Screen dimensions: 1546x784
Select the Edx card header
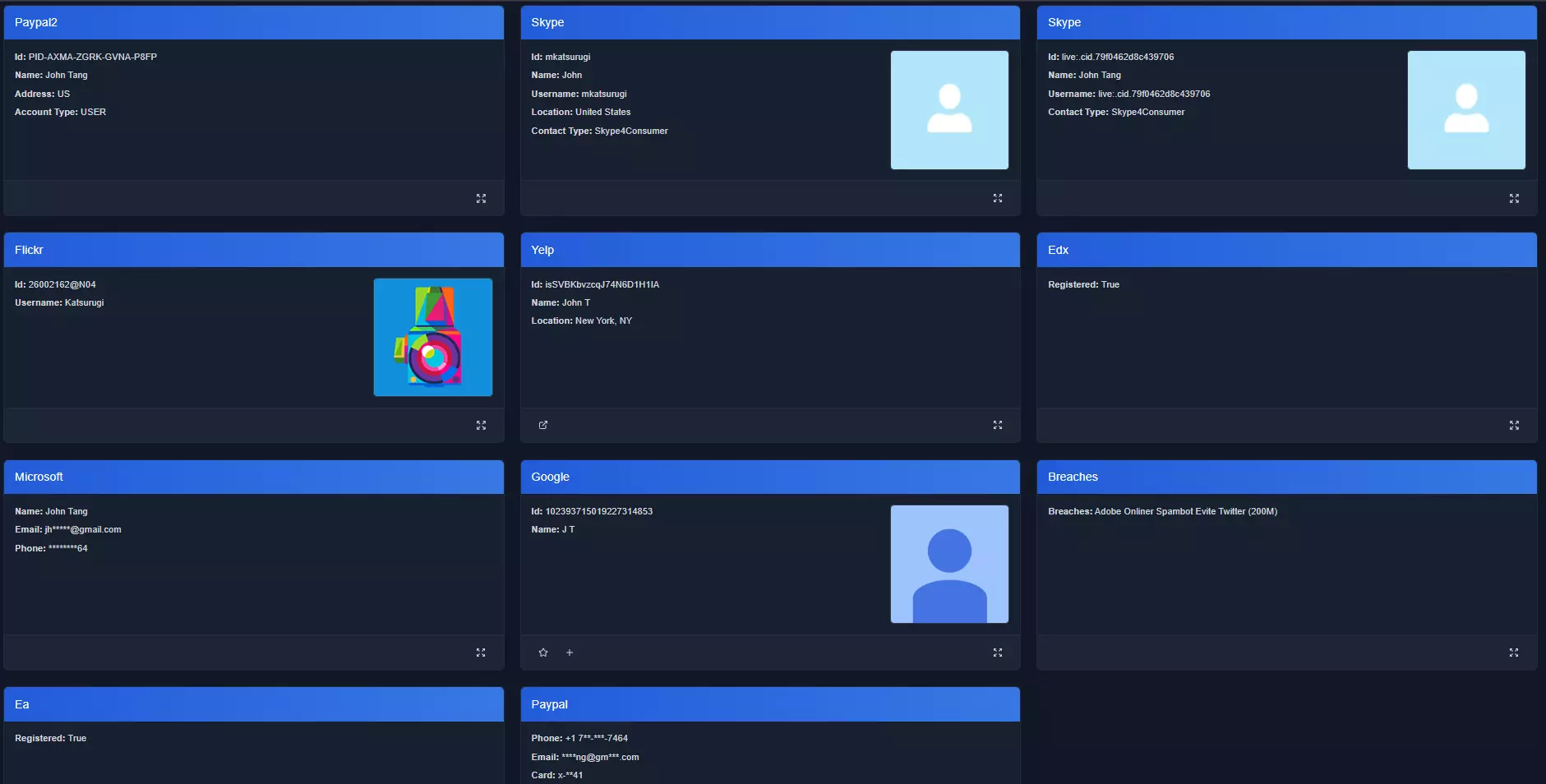(x=1287, y=250)
